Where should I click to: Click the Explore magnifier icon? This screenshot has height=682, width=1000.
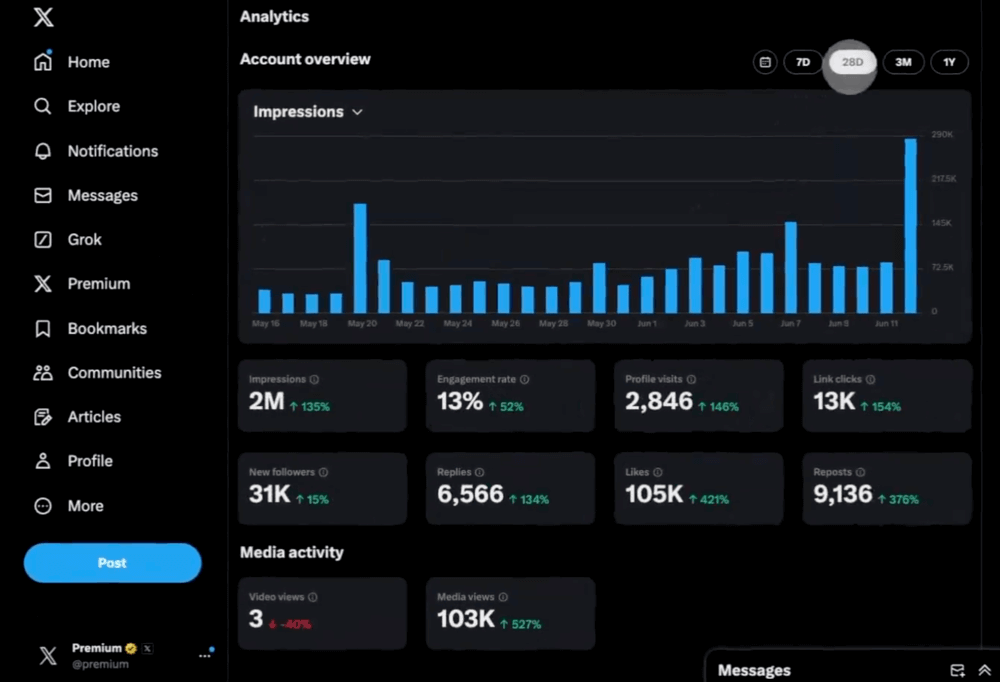click(x=43, y=106)
